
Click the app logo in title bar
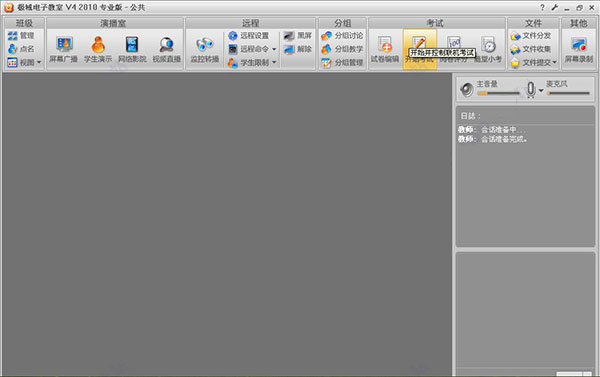pyautogui.click(x=8, y=7)
